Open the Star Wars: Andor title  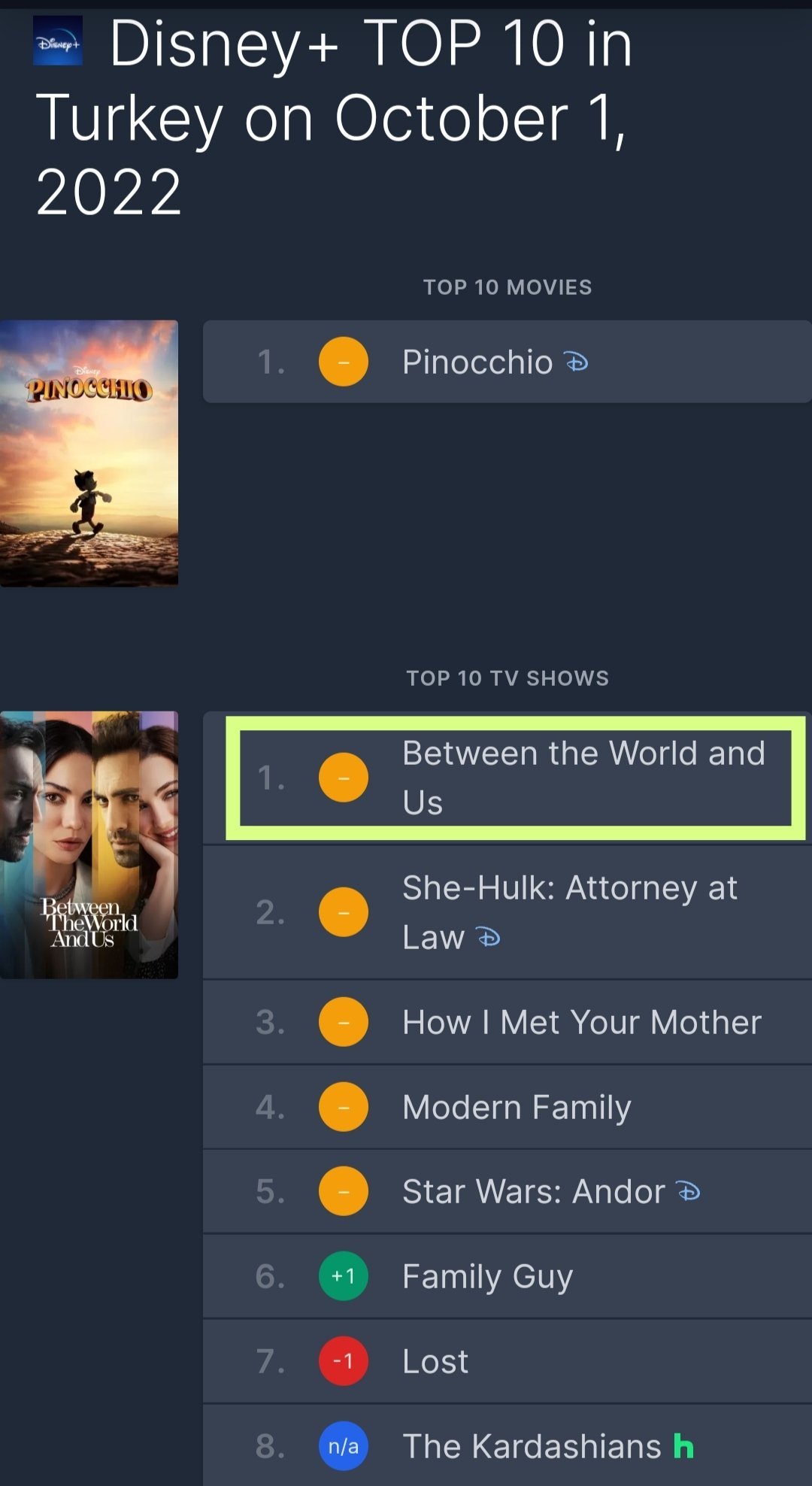(x=534, y=1192)
